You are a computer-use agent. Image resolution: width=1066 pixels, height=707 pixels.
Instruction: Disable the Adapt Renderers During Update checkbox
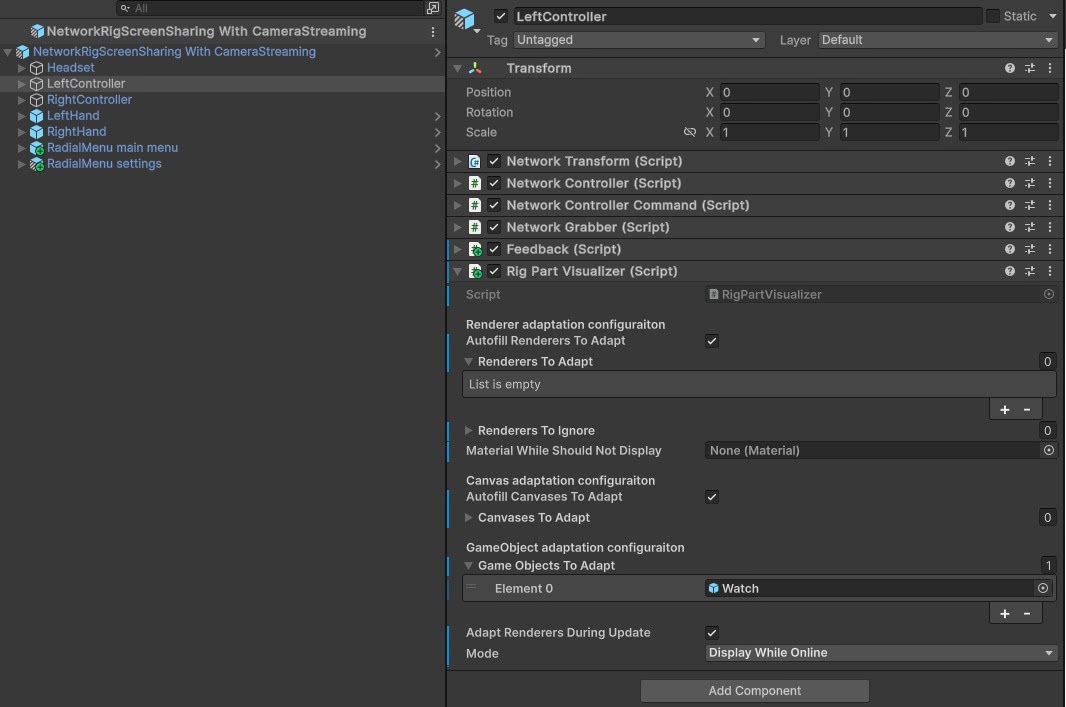pos(712,633)
